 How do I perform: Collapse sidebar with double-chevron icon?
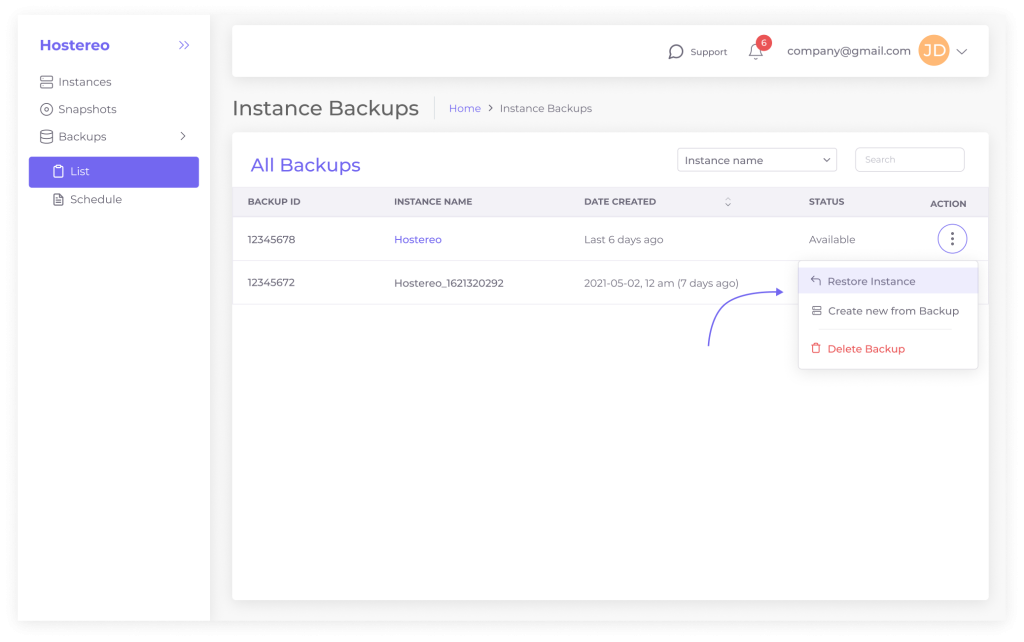[184, 45]
